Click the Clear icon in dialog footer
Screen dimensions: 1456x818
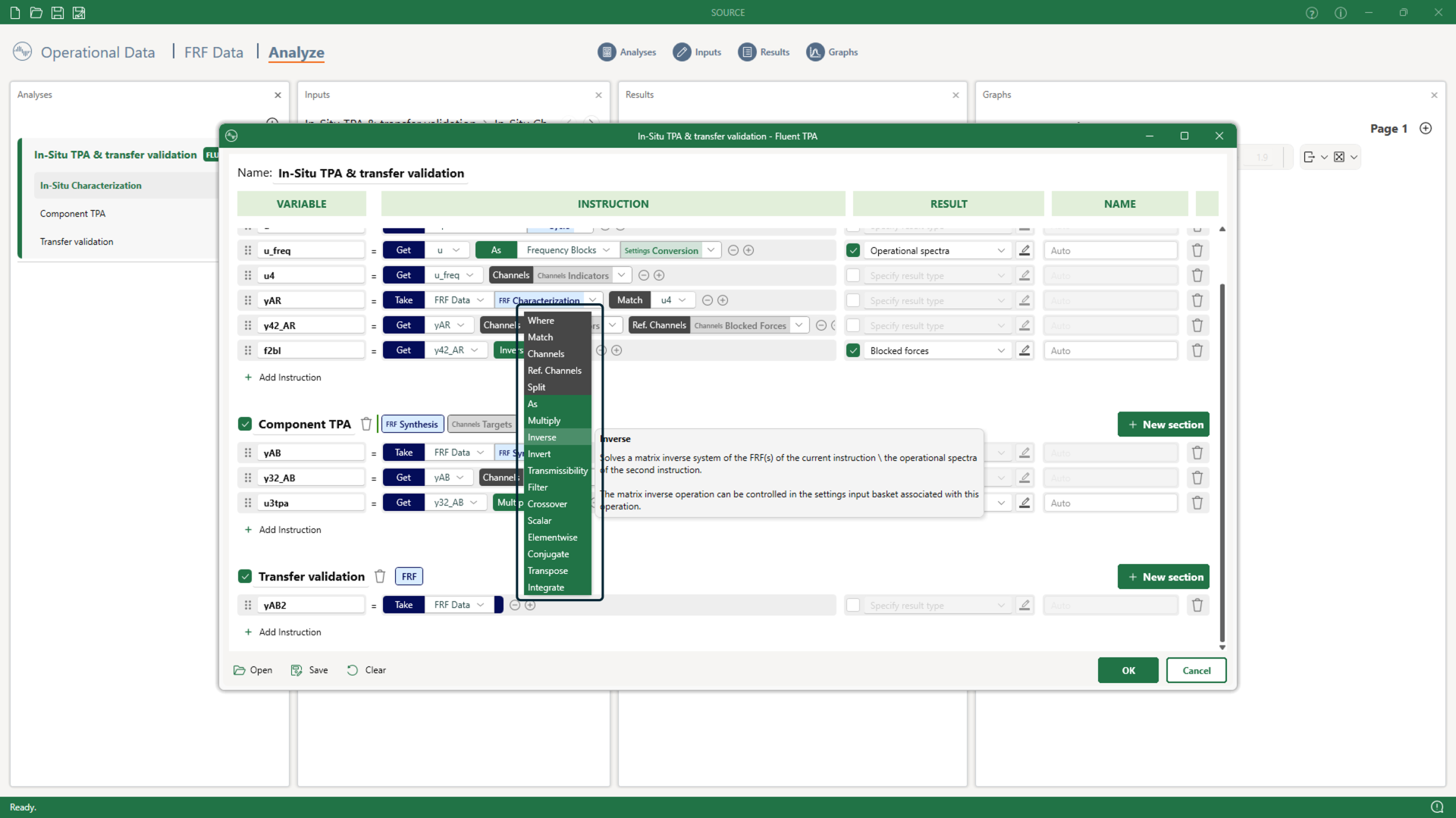353,670
